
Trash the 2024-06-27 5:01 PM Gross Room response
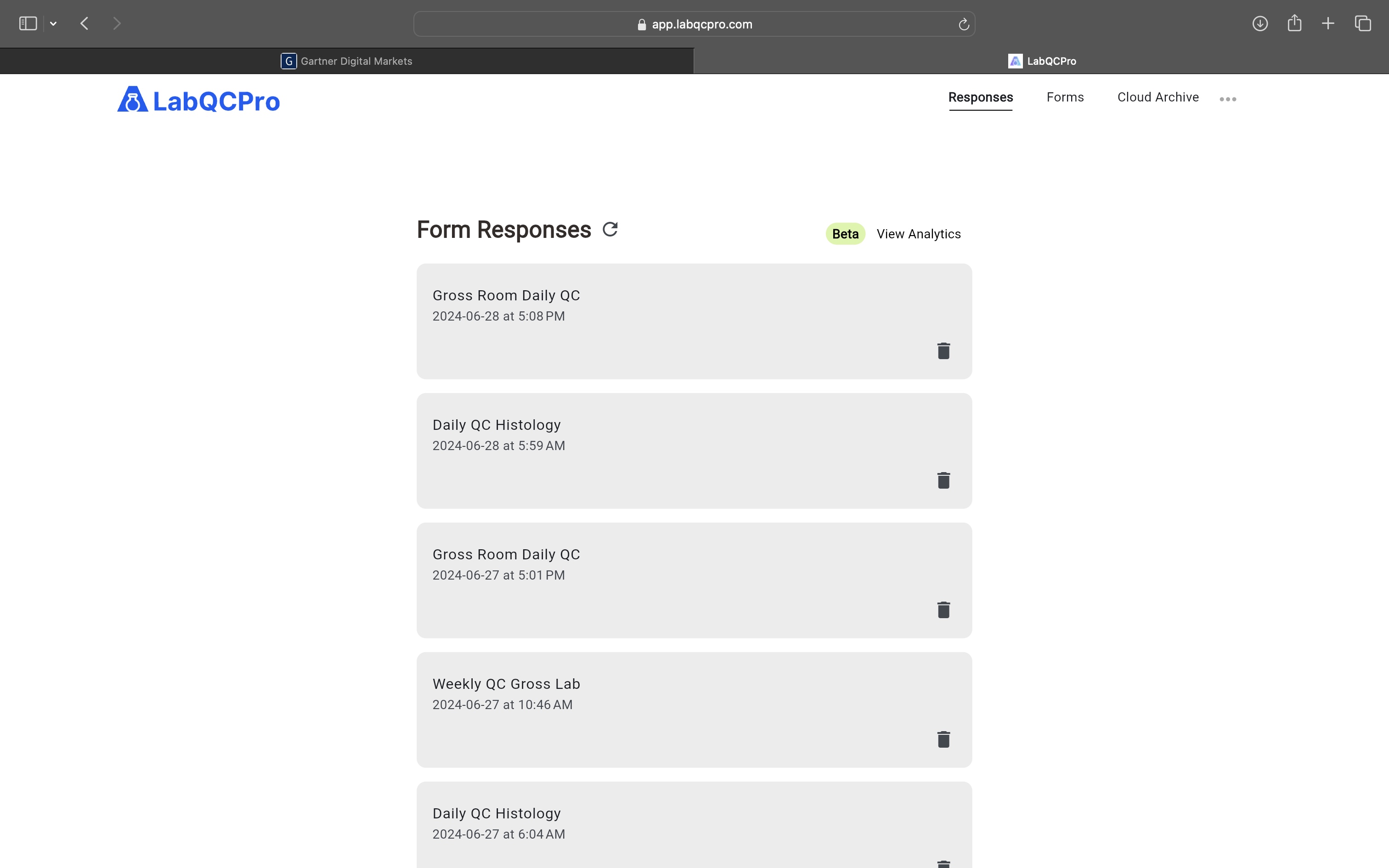coord(943,610)
